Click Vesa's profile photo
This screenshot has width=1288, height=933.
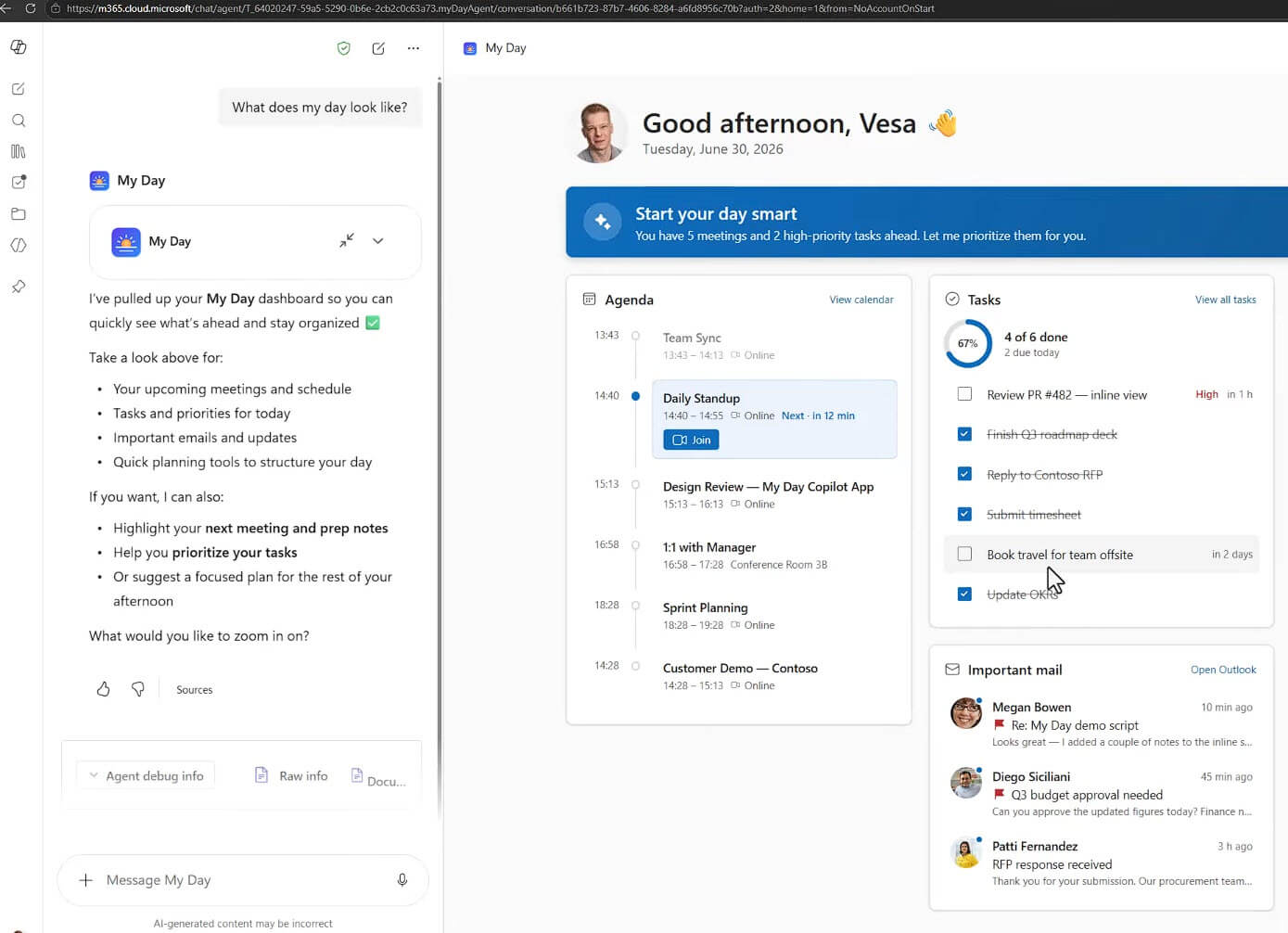597,133
